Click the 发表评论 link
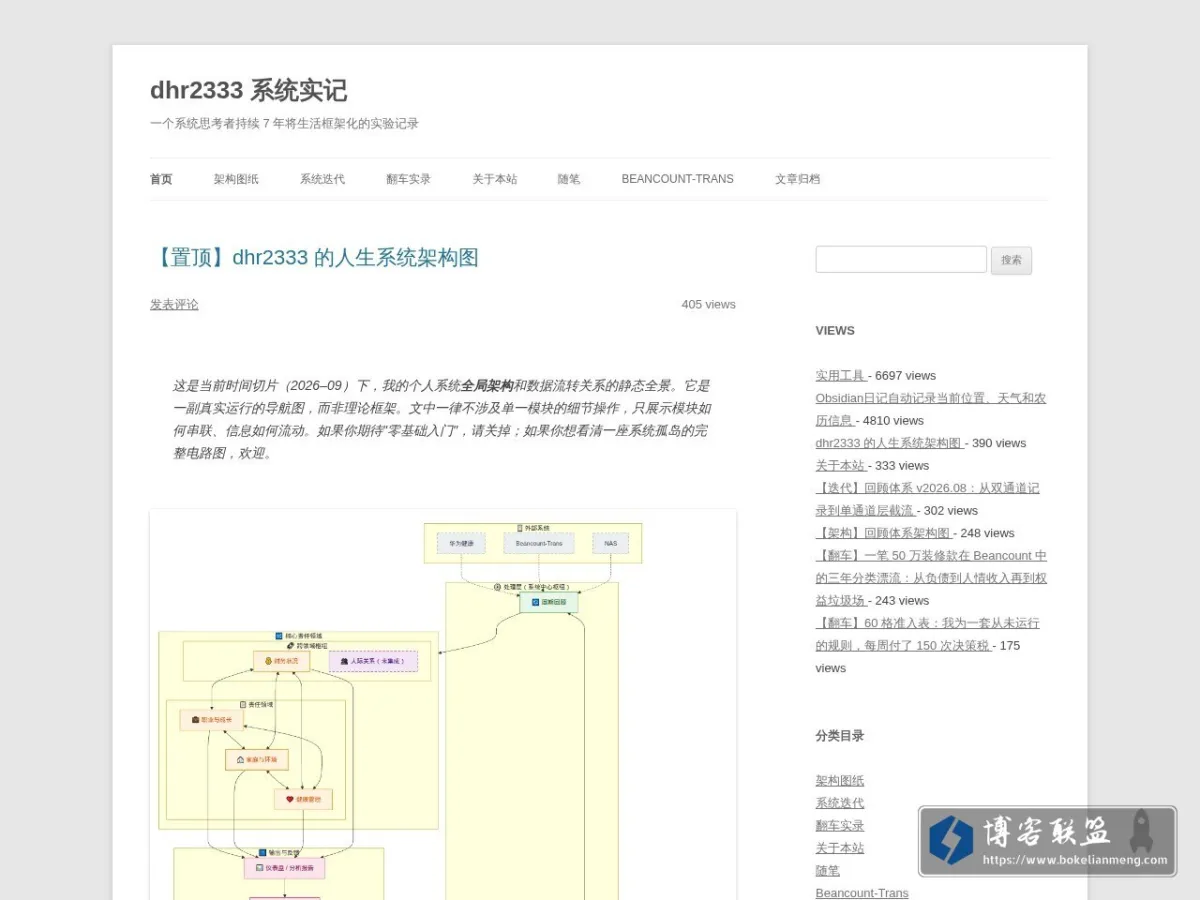The height and width of the screenshot is (900, 1200). (174, 304)
